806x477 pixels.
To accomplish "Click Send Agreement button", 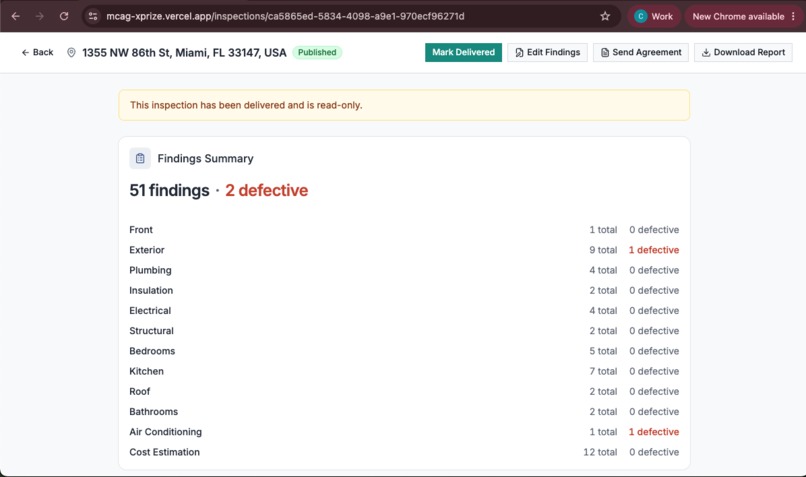I will click(641, 52).
